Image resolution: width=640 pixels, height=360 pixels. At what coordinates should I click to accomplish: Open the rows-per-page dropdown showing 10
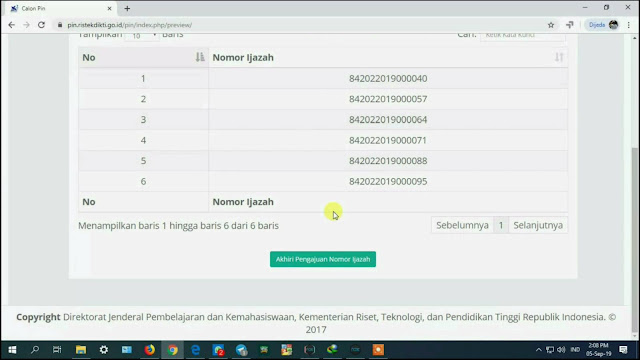tap(142, 36)
